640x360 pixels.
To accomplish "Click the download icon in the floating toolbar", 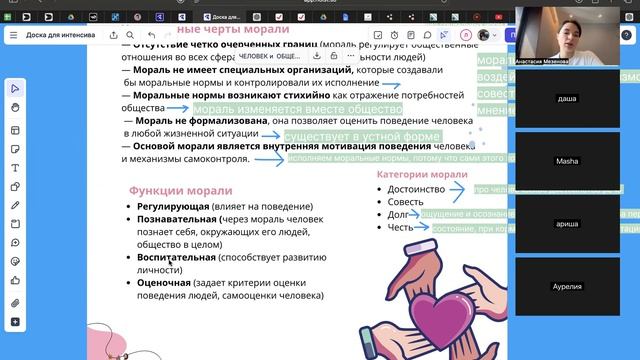I will (x=317, y=56).
